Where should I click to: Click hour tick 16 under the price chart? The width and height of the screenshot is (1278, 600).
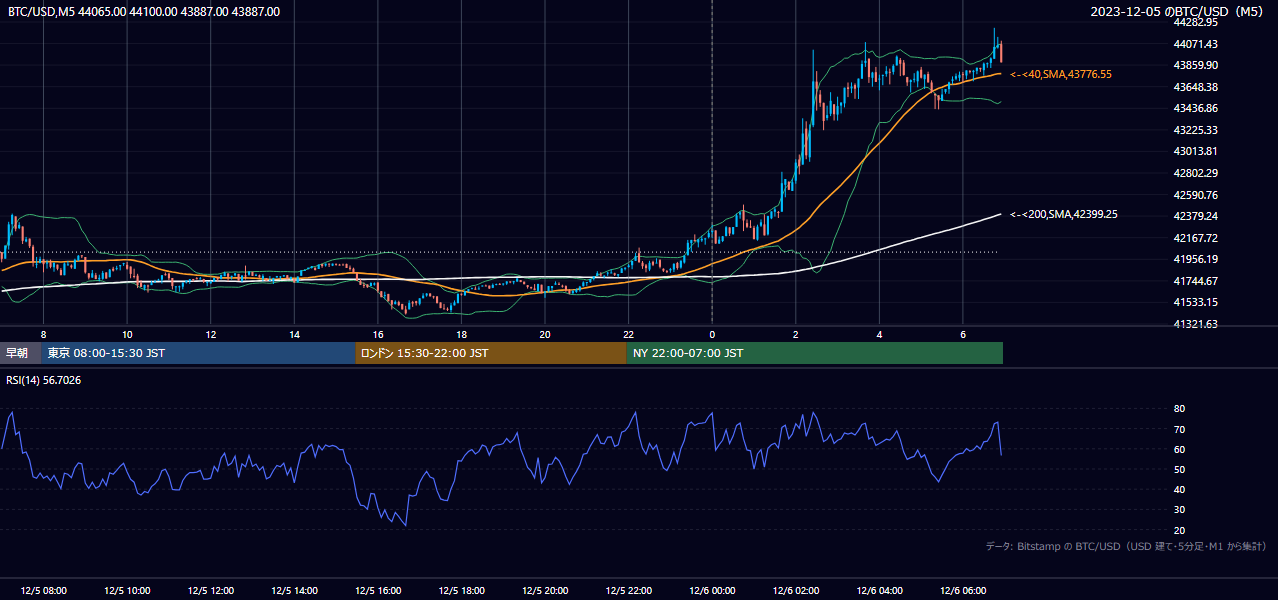tap(378, 334)
